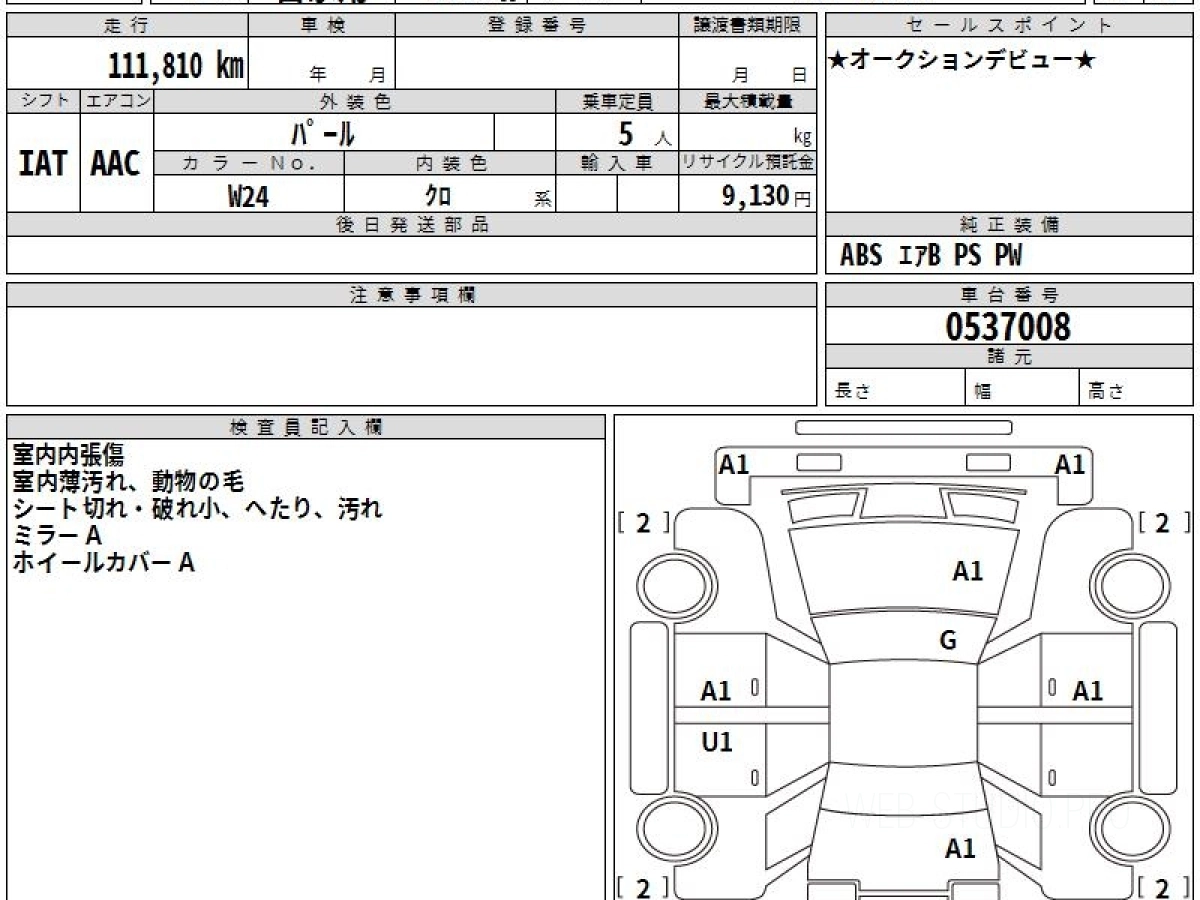Click the リサイクル預託金 header

tap(748, 163)
